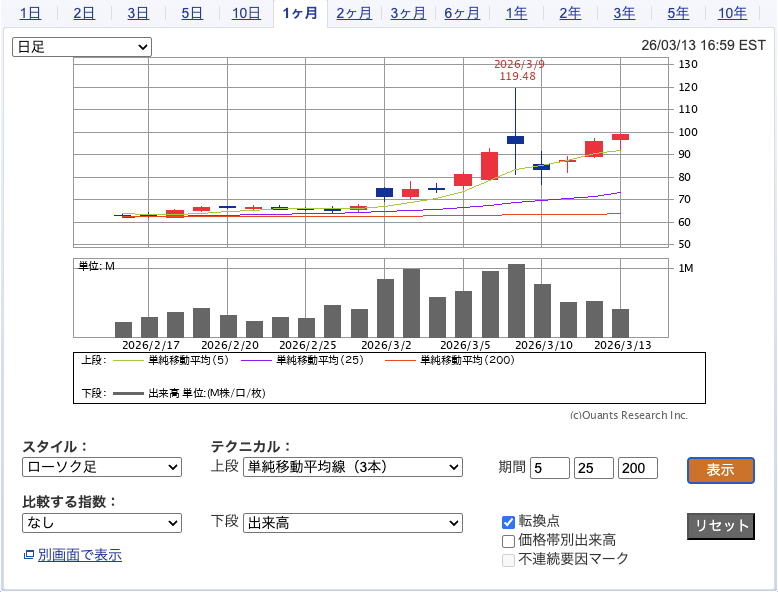Click the tallest volume bar in chart
The image size is (778, 592).
[x=516, y=300]
